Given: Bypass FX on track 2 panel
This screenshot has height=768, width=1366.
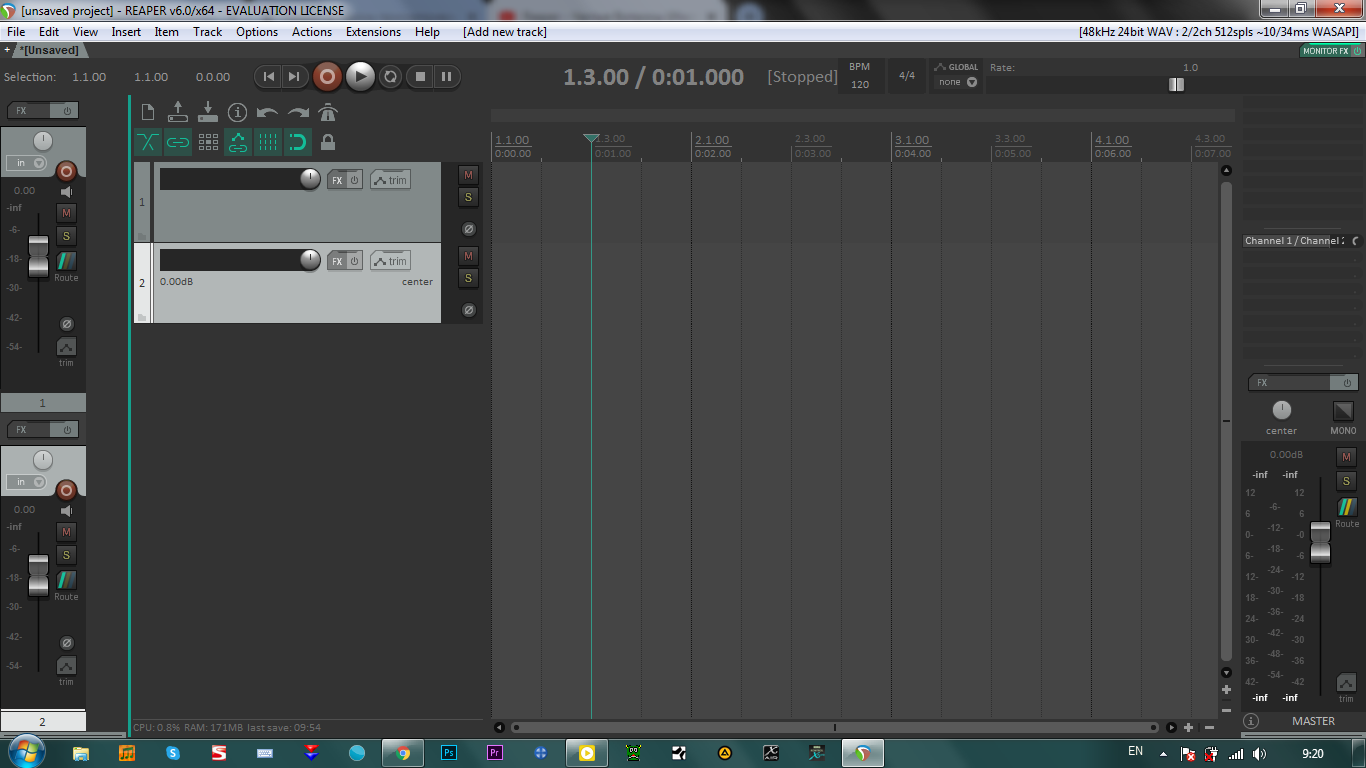Looking at the screenshot, I should point(354,261).
